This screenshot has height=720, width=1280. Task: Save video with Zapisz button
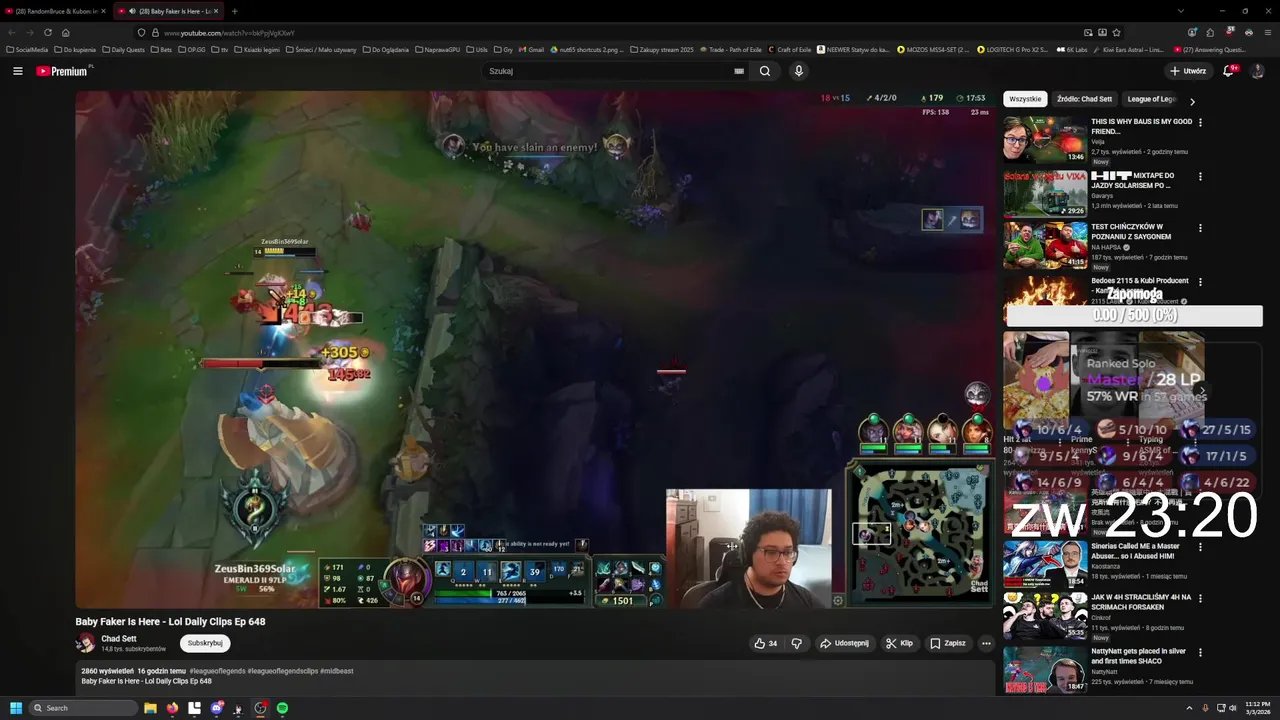(x=948, y=643)
